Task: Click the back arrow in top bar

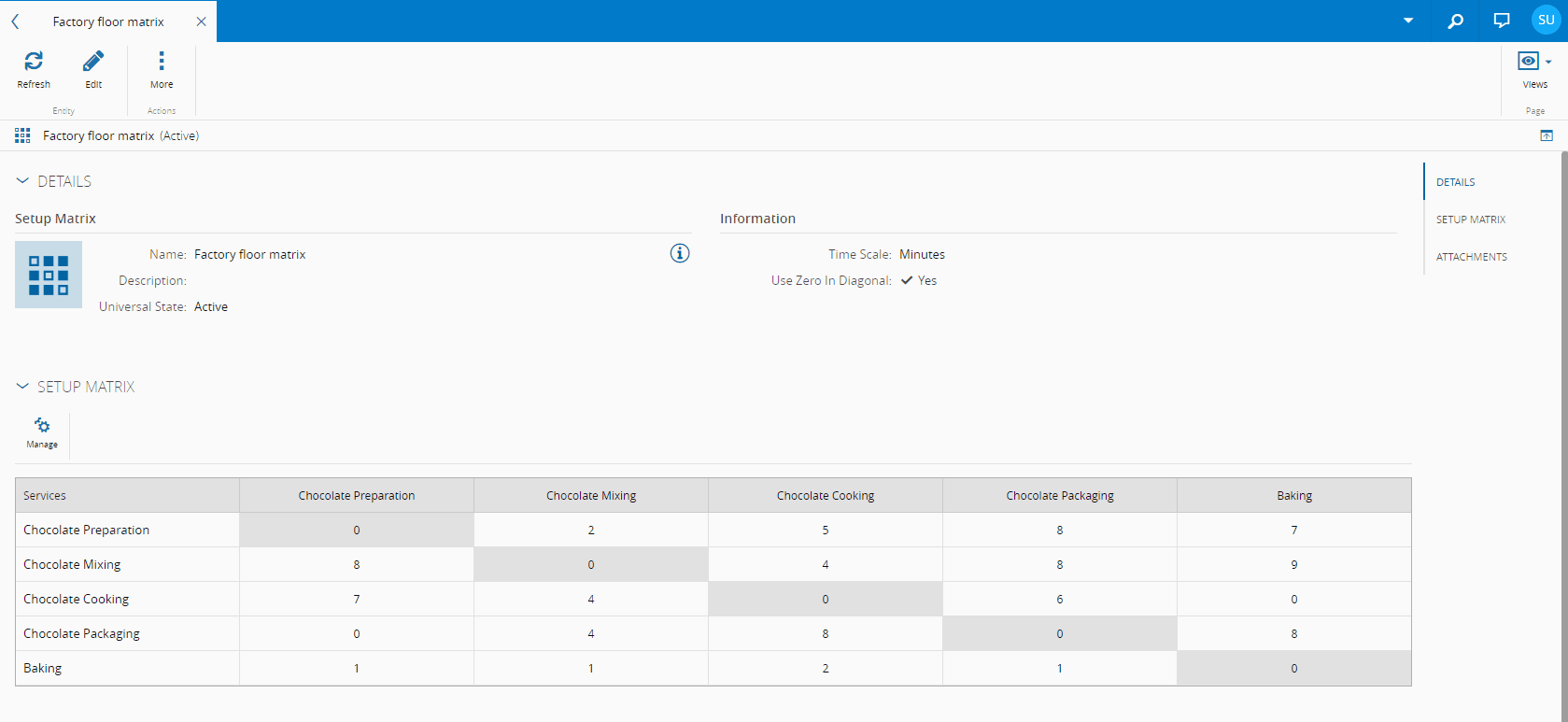Action: [16, 21]
